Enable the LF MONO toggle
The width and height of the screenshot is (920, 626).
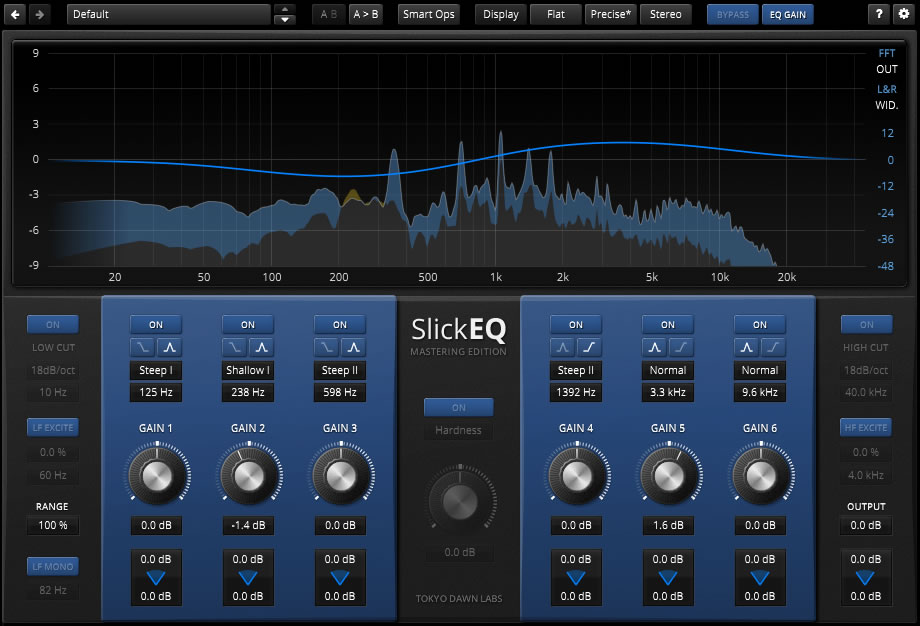click(53, 566)
